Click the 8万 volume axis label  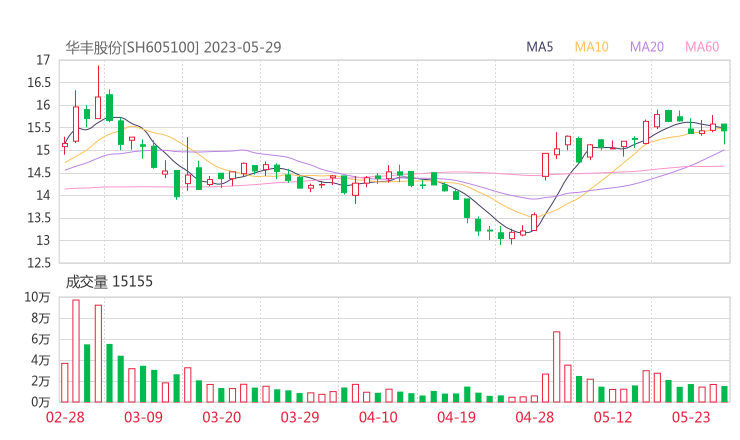(41, 319)
